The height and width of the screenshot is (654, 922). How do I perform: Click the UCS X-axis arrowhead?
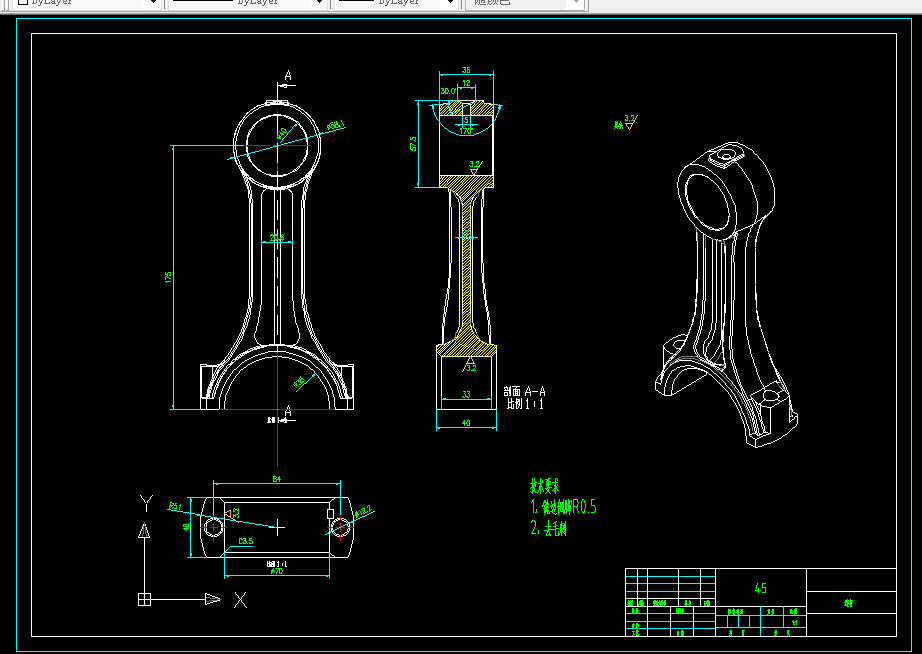(x=212, y=599)
